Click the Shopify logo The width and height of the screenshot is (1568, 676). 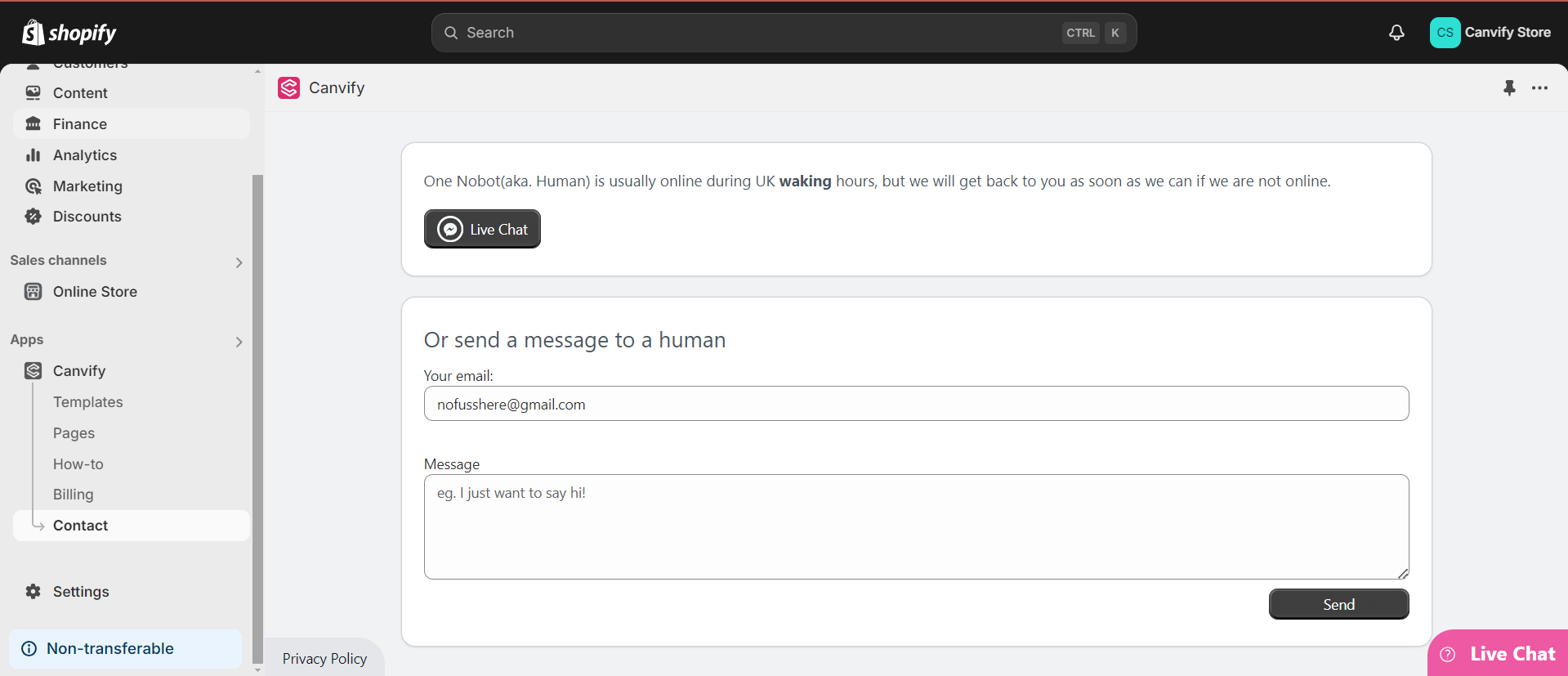pyautogui.click(x=69, y=33)
